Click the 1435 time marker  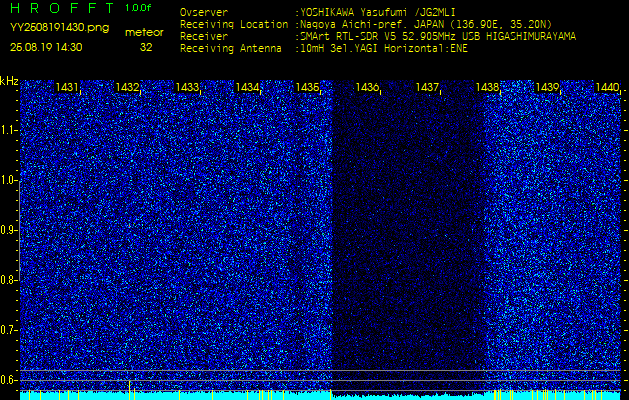coord(307,87)
